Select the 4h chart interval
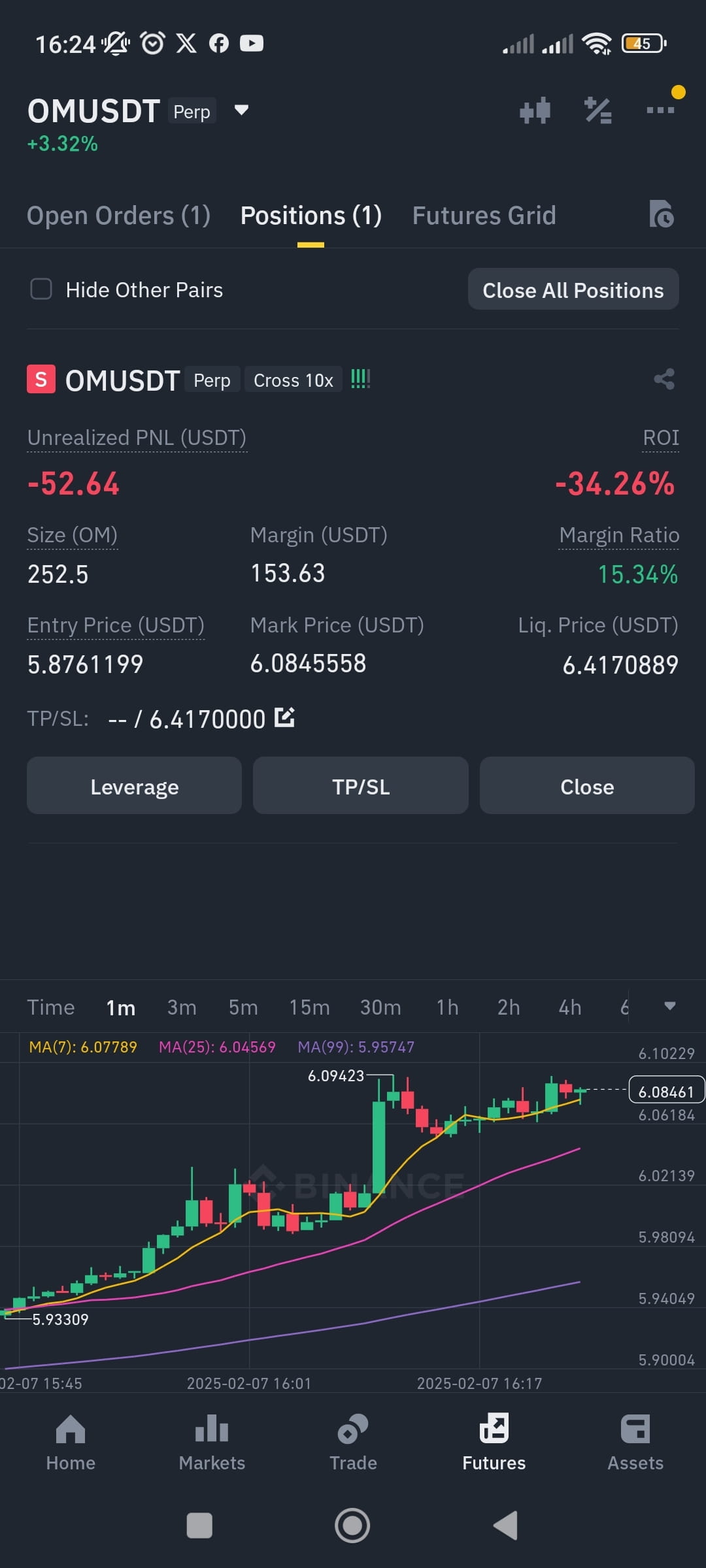 coord(570,1007)
